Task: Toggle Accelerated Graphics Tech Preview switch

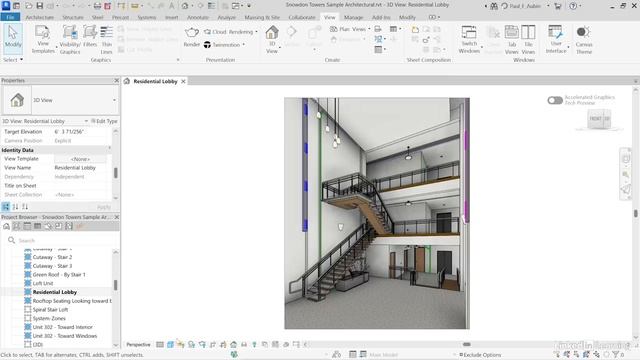Action: pyautogui.click(x=555, y=100)
